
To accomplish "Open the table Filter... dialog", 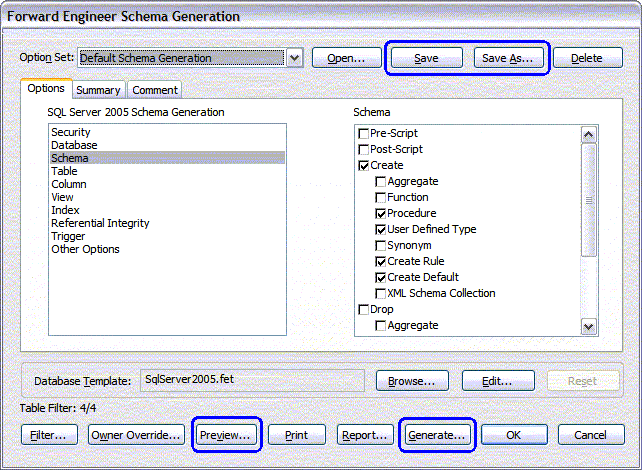I will click(x=49, y=435).
